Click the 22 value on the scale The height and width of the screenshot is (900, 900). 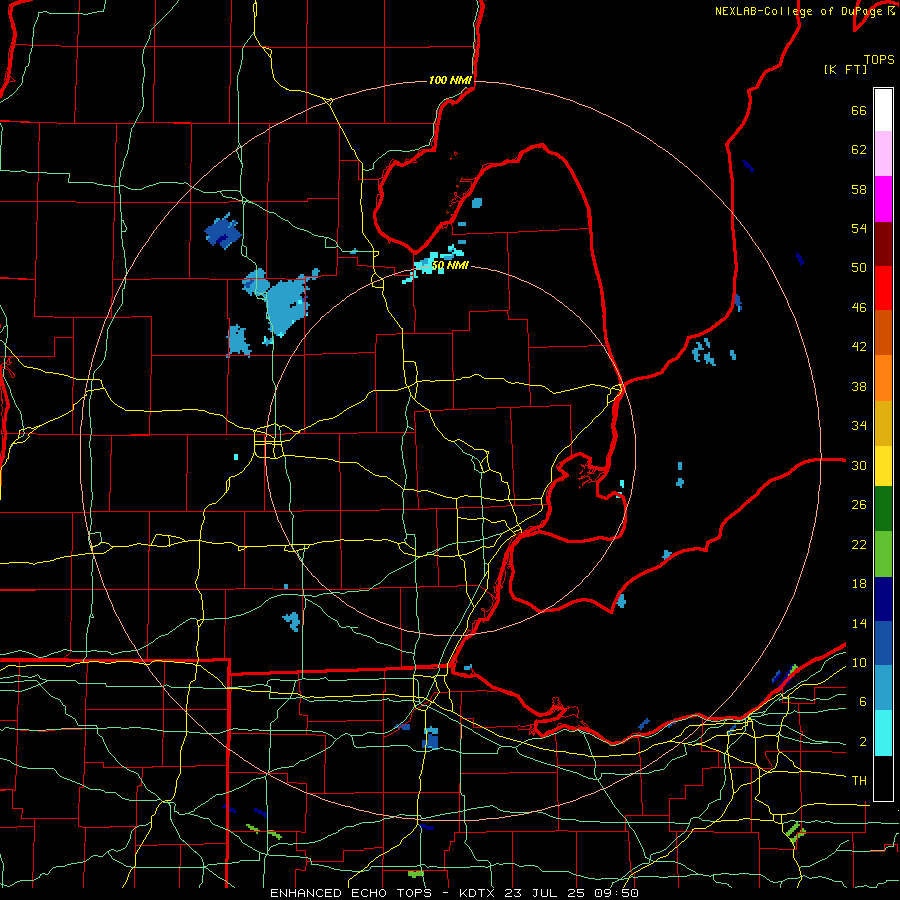859,544
